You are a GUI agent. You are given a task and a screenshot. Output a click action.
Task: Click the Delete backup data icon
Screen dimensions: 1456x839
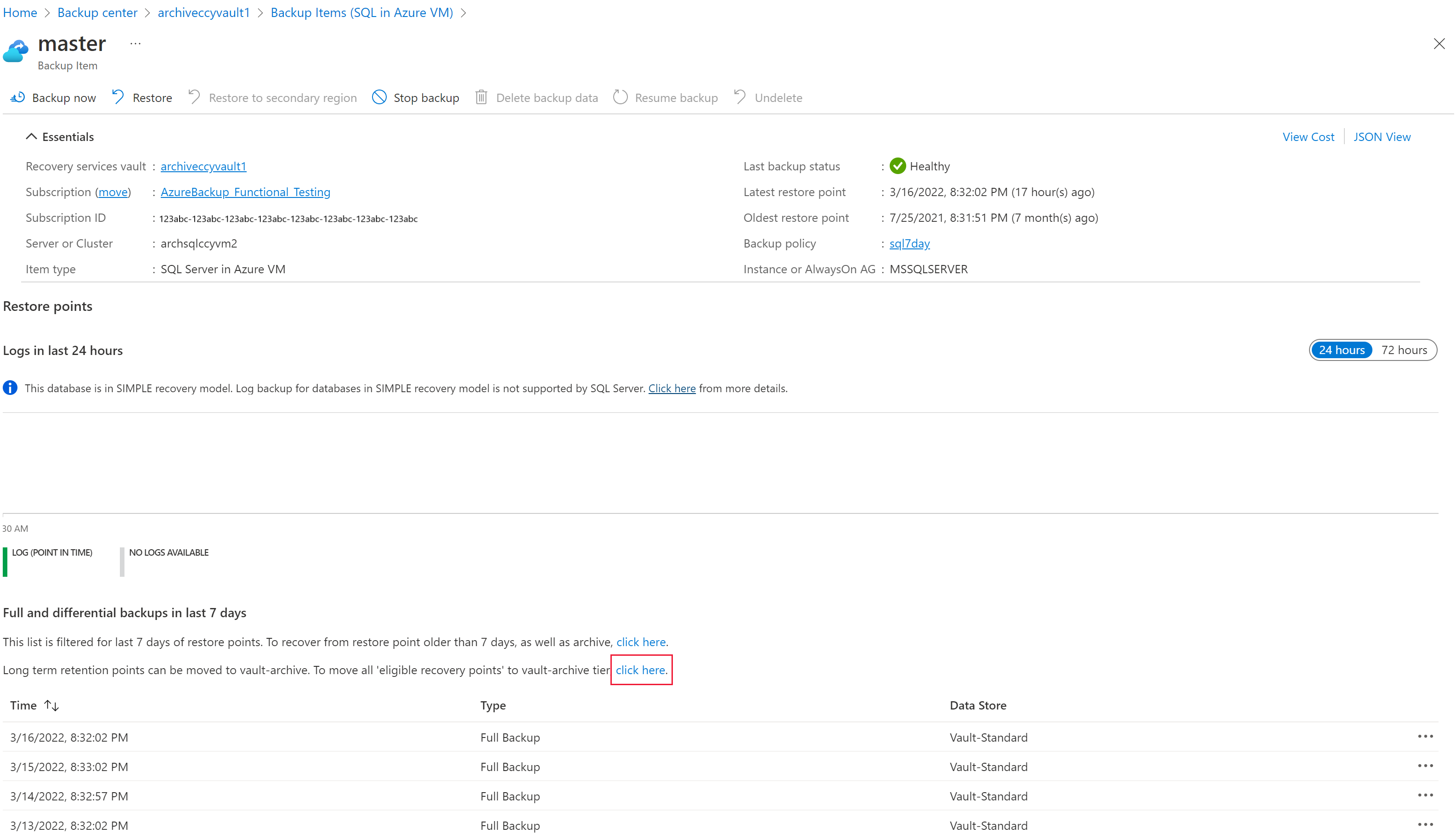tap(482, 97)
